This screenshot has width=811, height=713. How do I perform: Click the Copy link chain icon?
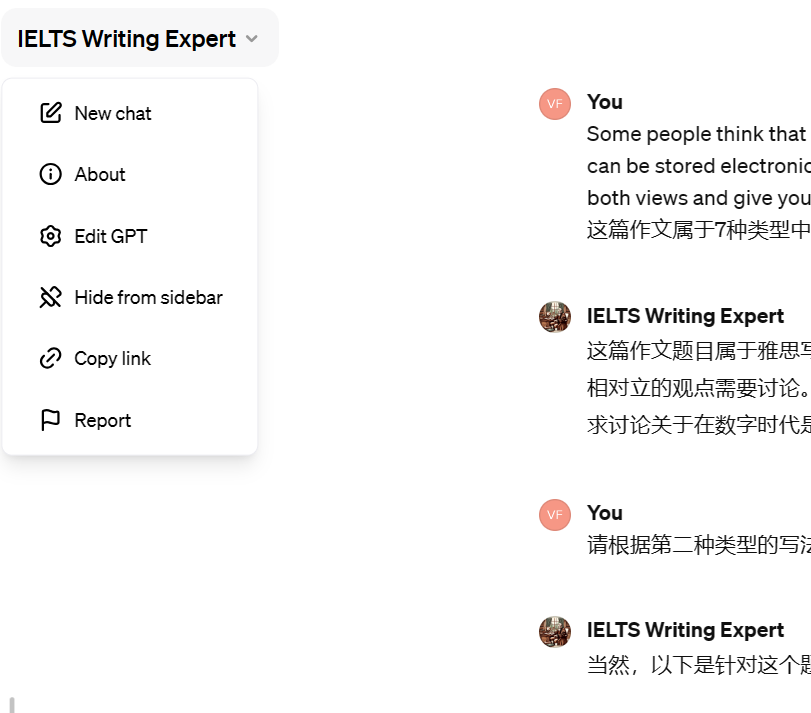[51, 358]
